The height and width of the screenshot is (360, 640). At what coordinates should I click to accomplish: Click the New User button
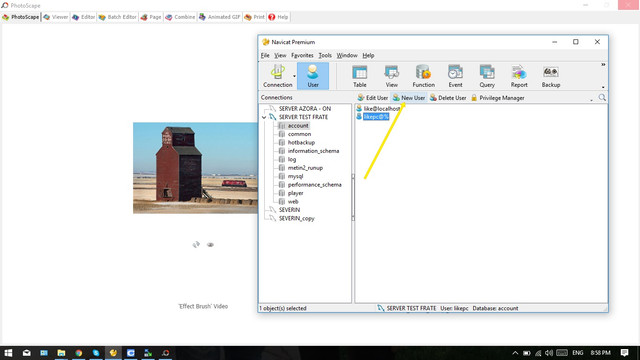point(409,98)
